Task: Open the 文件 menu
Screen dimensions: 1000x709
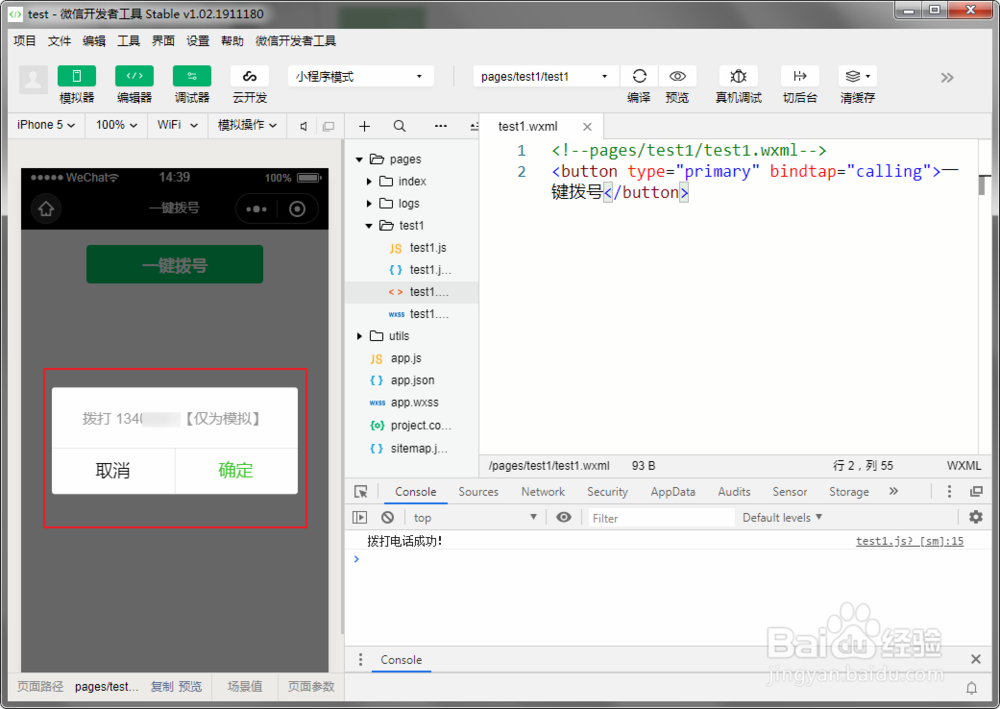Action: click(59, 41)
